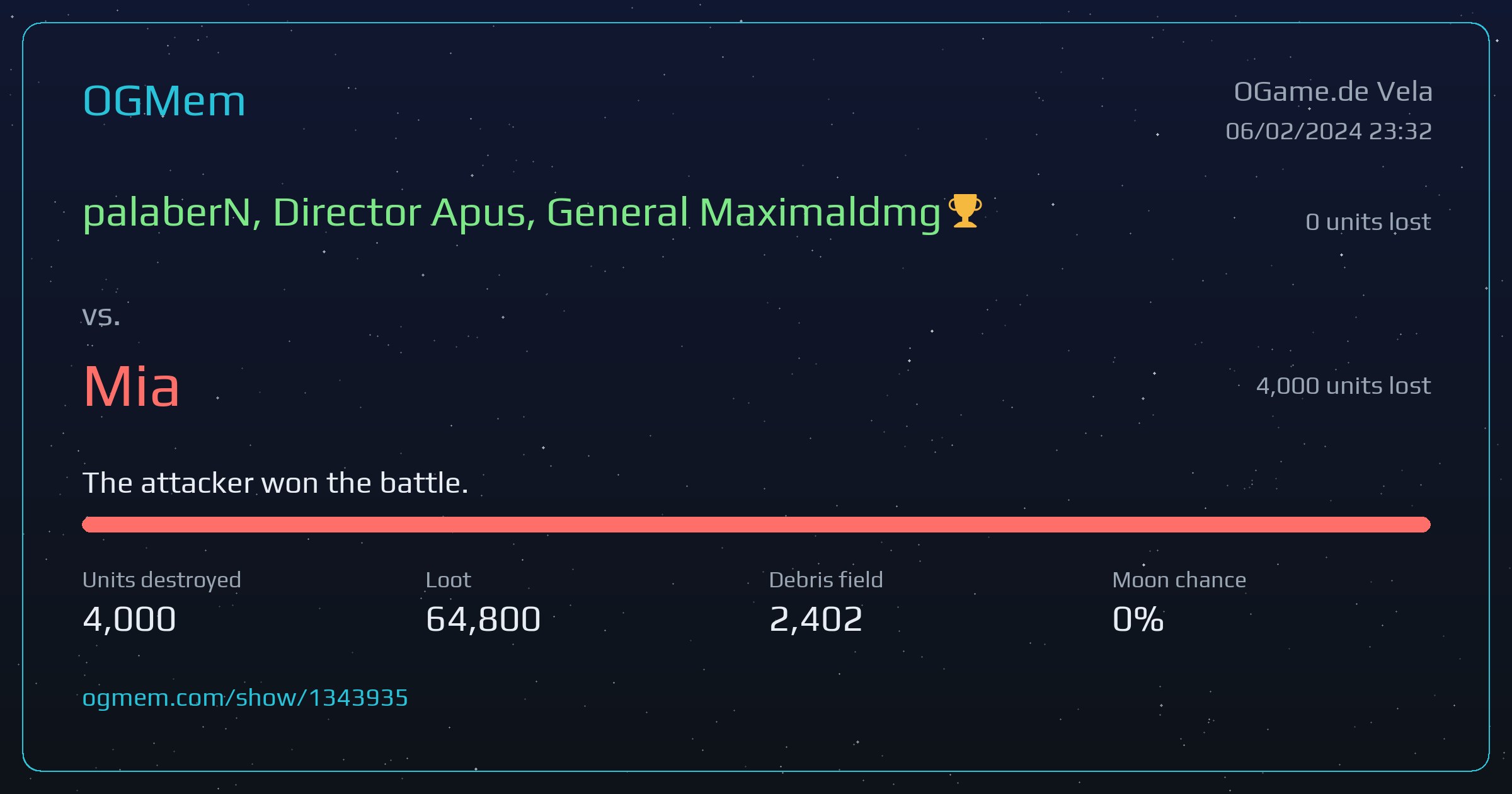Viewport: 1512px width, 794px height.
Task: Click the 4,000 units lost text
Action: click(x=1343, y=386)
